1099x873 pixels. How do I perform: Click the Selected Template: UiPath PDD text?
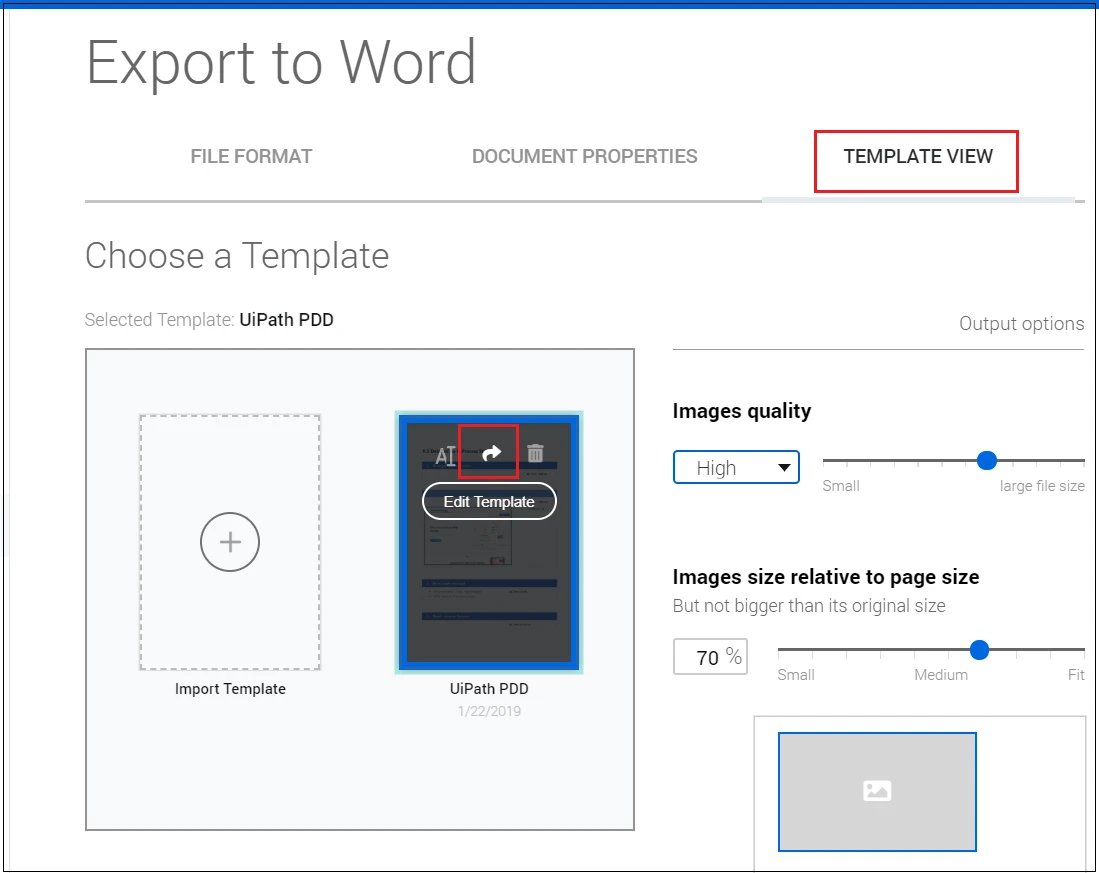209,319
